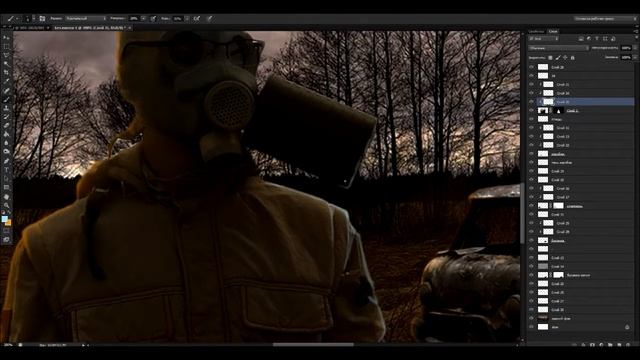Lock layer position
Image resolution: width=640 pixels, height=360 pixels.
point(565,58)
